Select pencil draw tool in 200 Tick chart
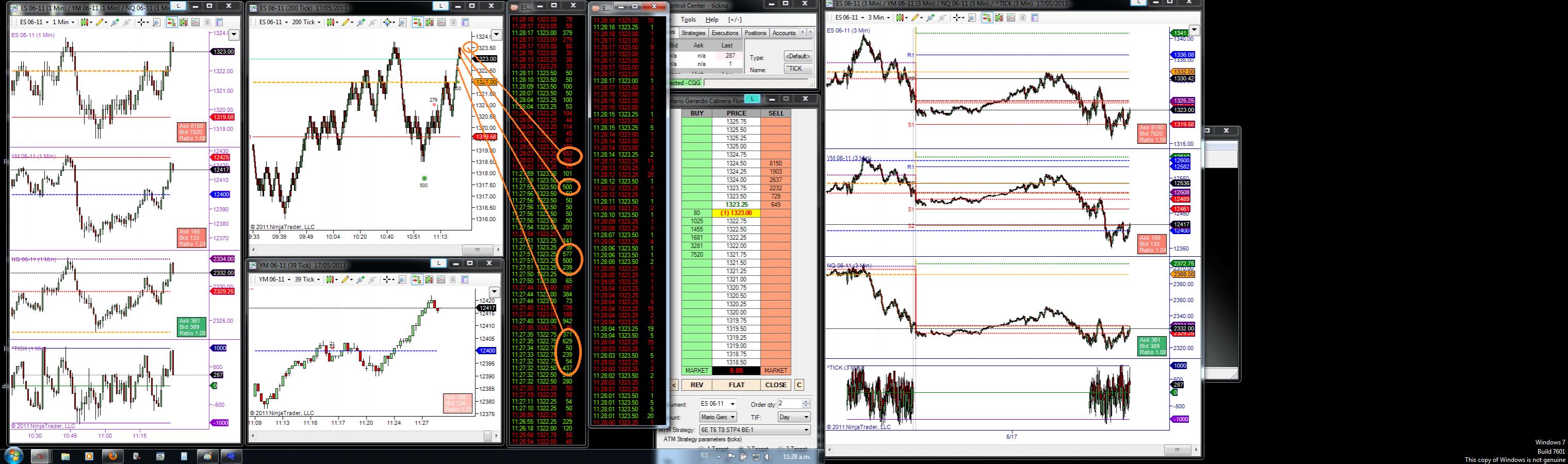The height and width of the screenshot is (464, 1568). [346, 23]
